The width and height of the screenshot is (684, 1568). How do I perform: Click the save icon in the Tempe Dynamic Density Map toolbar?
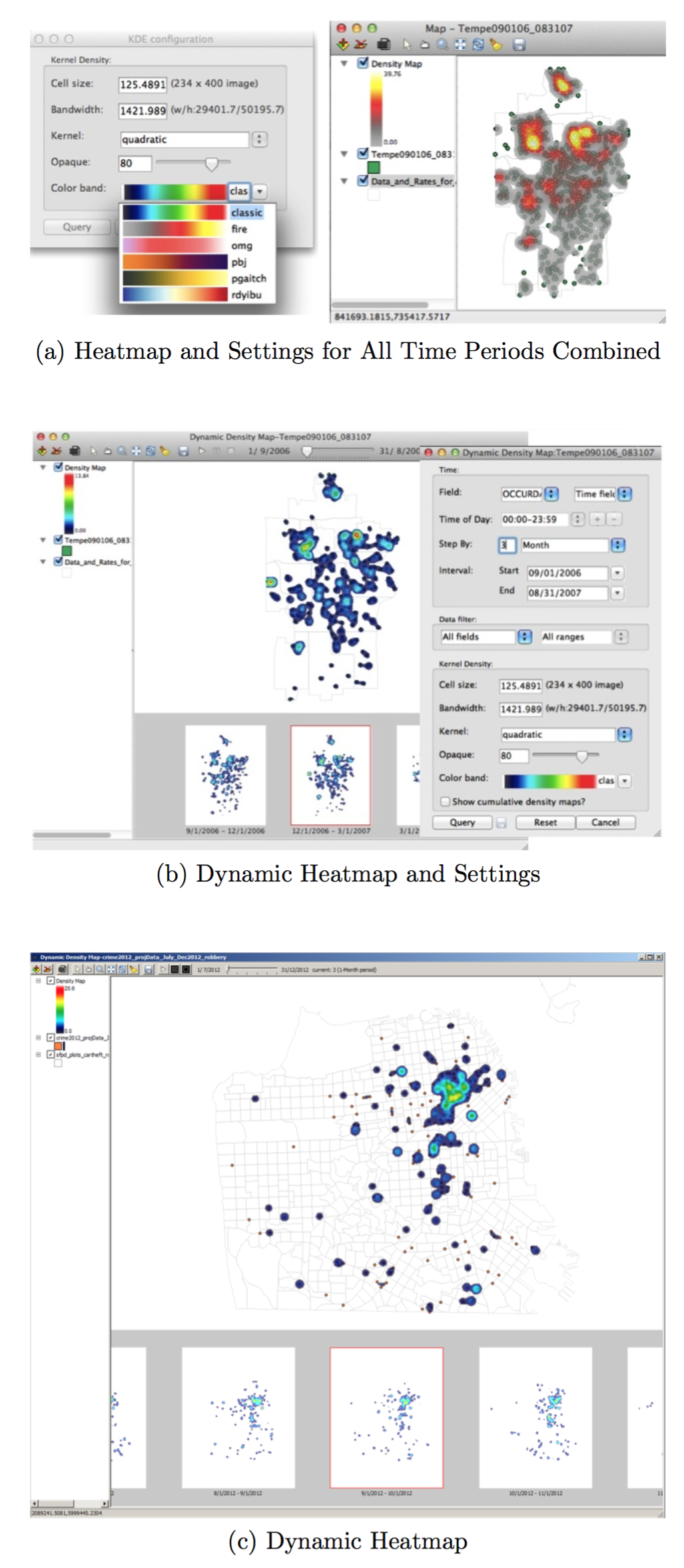pyautogui.click(x=183, y=451)
